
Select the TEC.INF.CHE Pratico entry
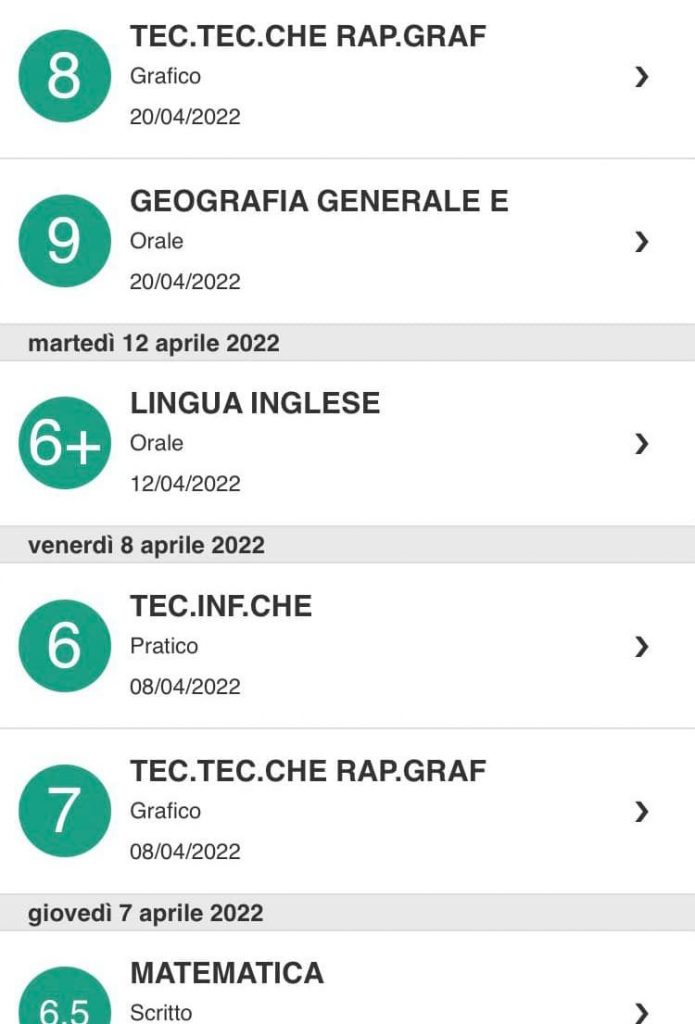click(348, 646)
